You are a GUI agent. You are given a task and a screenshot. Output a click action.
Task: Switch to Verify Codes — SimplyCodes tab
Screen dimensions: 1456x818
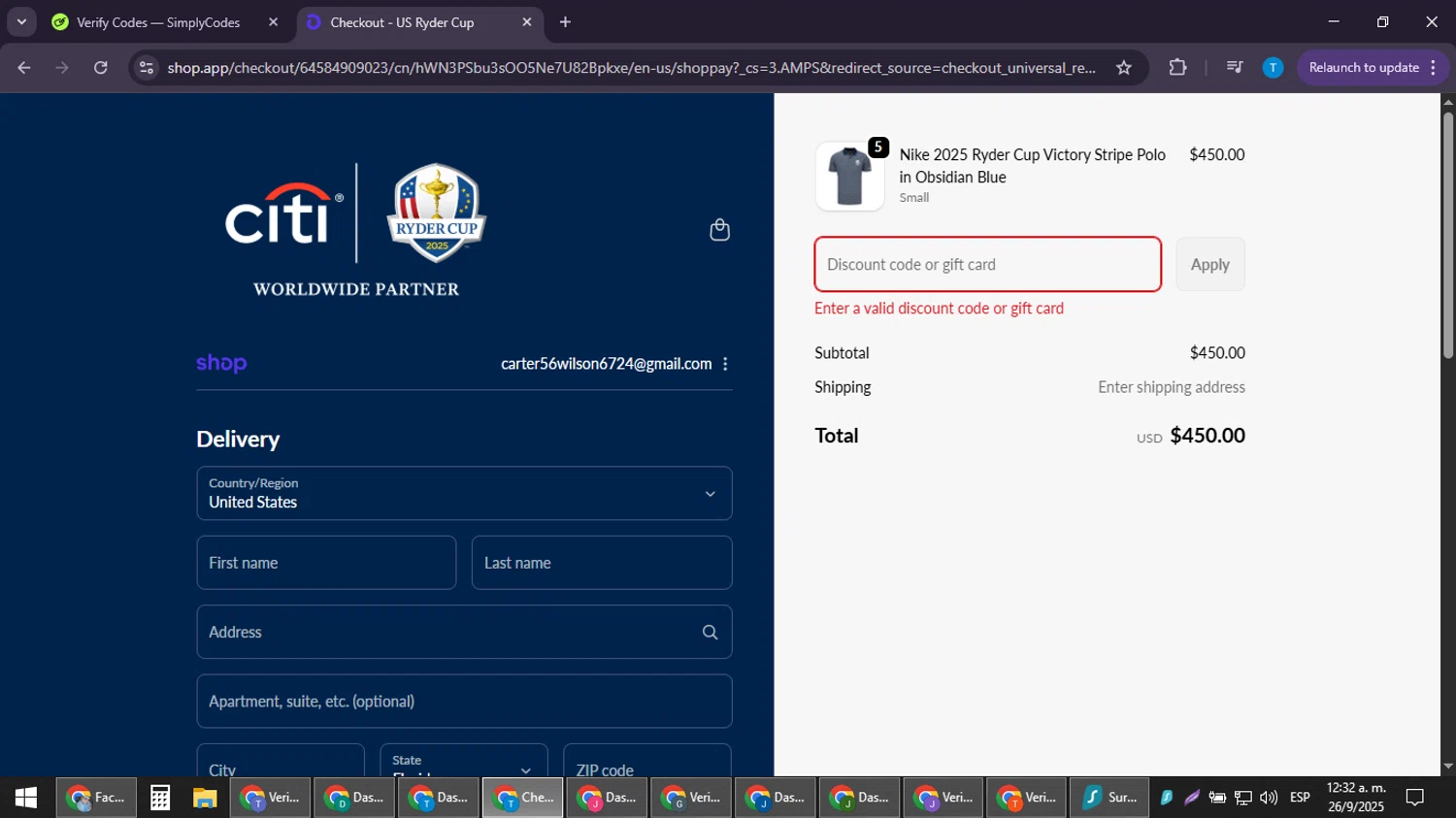[159, 22]
